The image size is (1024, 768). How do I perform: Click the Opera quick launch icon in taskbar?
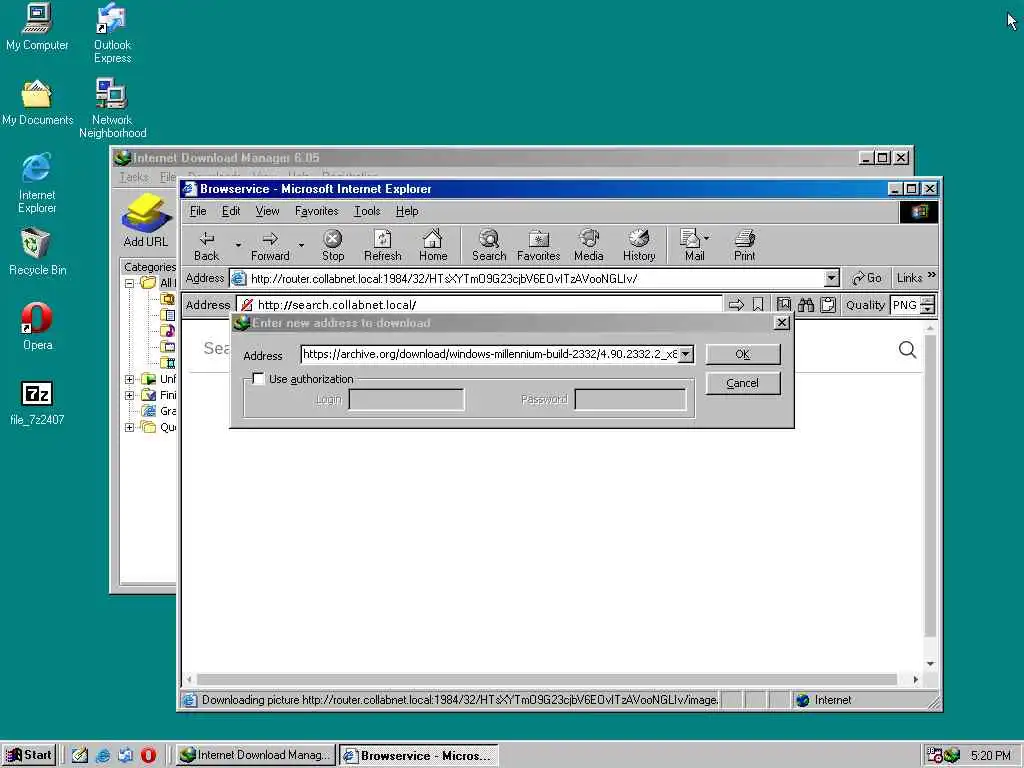click(148, 755)
